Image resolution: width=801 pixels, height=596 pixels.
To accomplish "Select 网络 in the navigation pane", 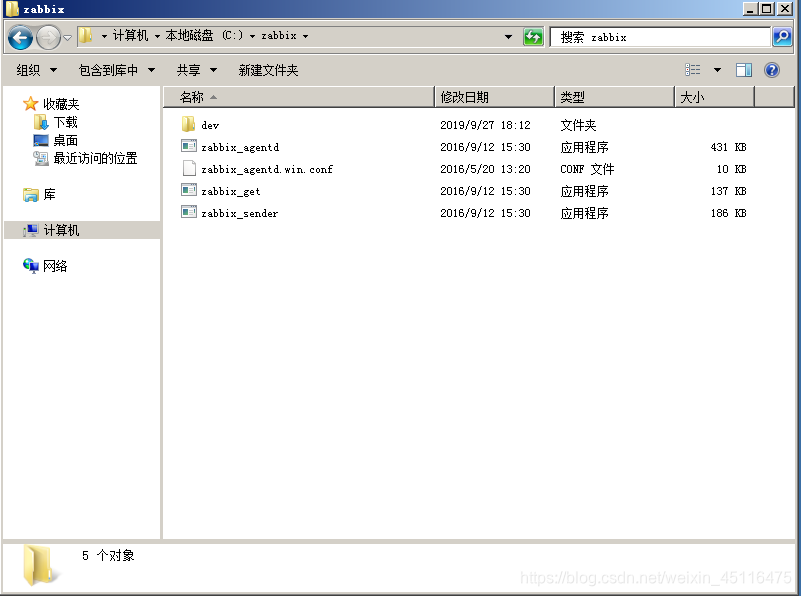I will click(55, 266).
